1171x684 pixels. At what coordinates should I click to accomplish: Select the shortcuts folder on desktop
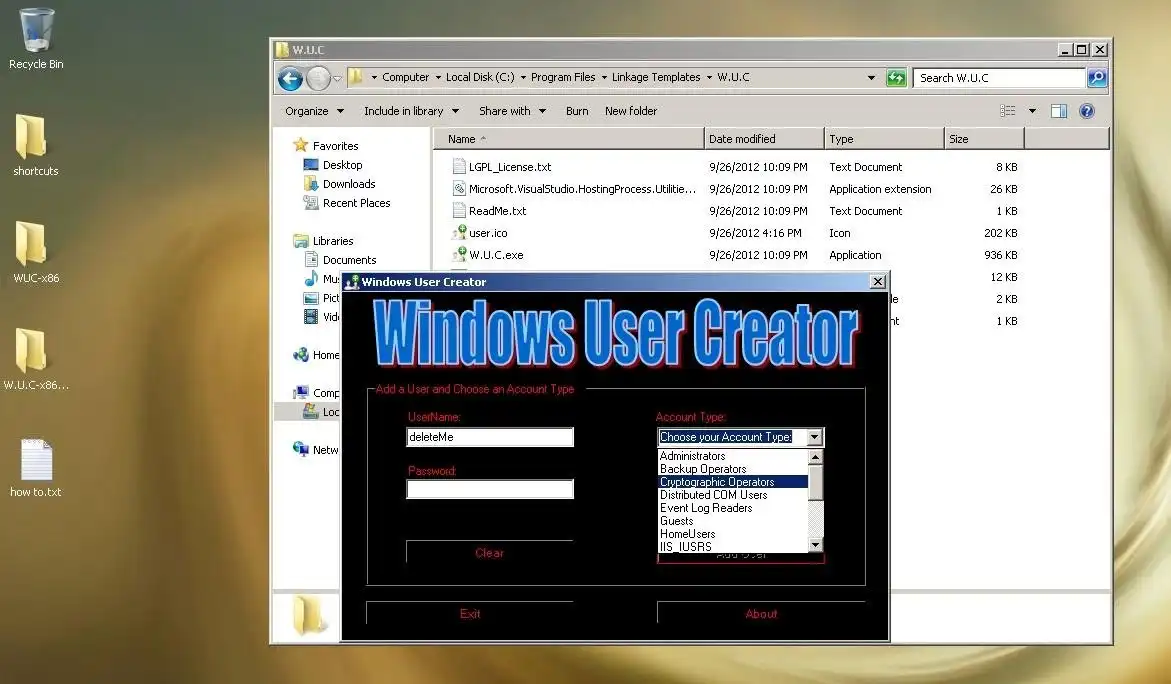coord(35,146)
